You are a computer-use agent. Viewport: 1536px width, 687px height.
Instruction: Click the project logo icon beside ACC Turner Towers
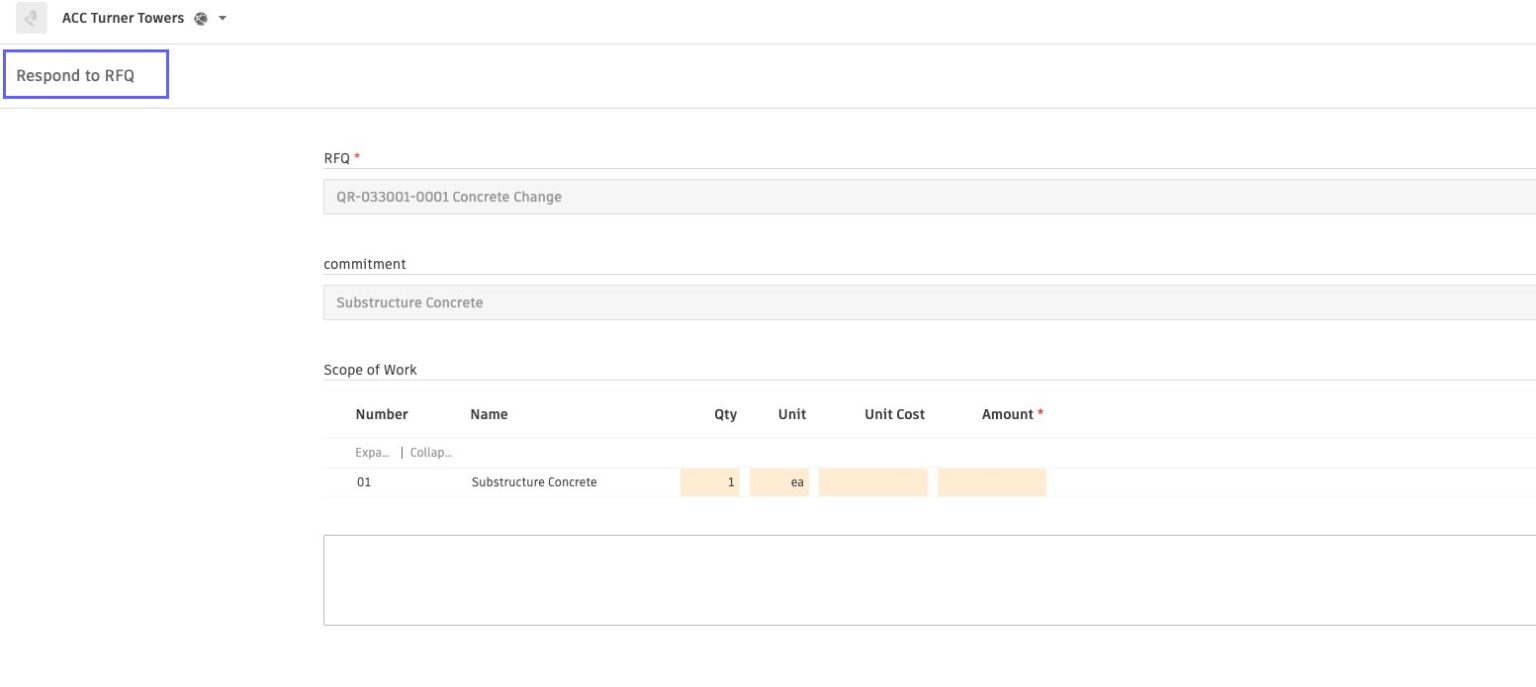pos(31,18)
